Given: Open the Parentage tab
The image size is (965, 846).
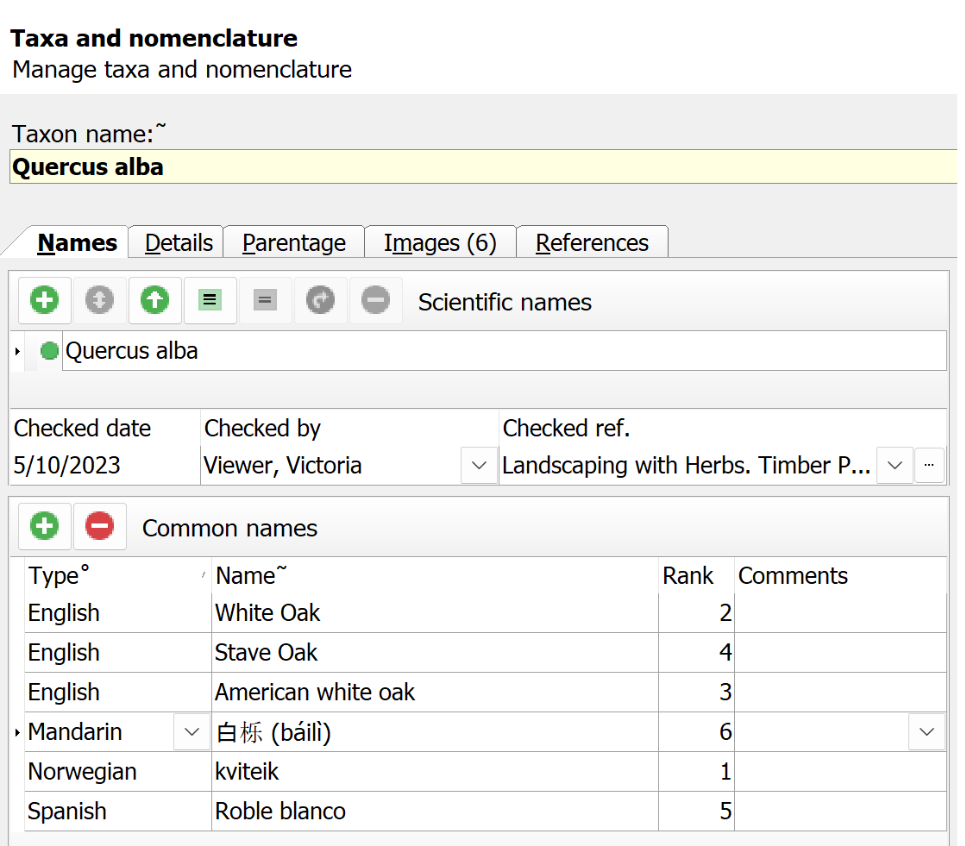Looking at the screenshot, I should click(294, 242).
